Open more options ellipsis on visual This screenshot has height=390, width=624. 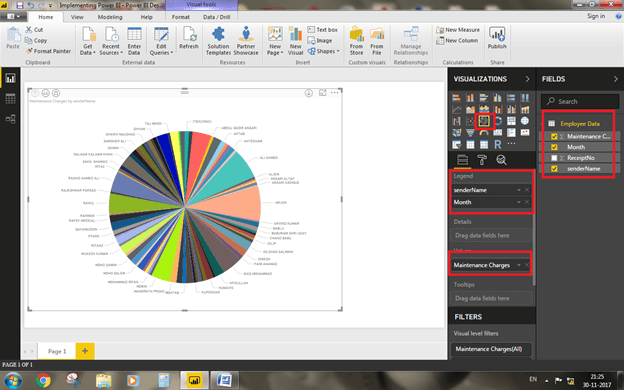[x=335, y=93]
